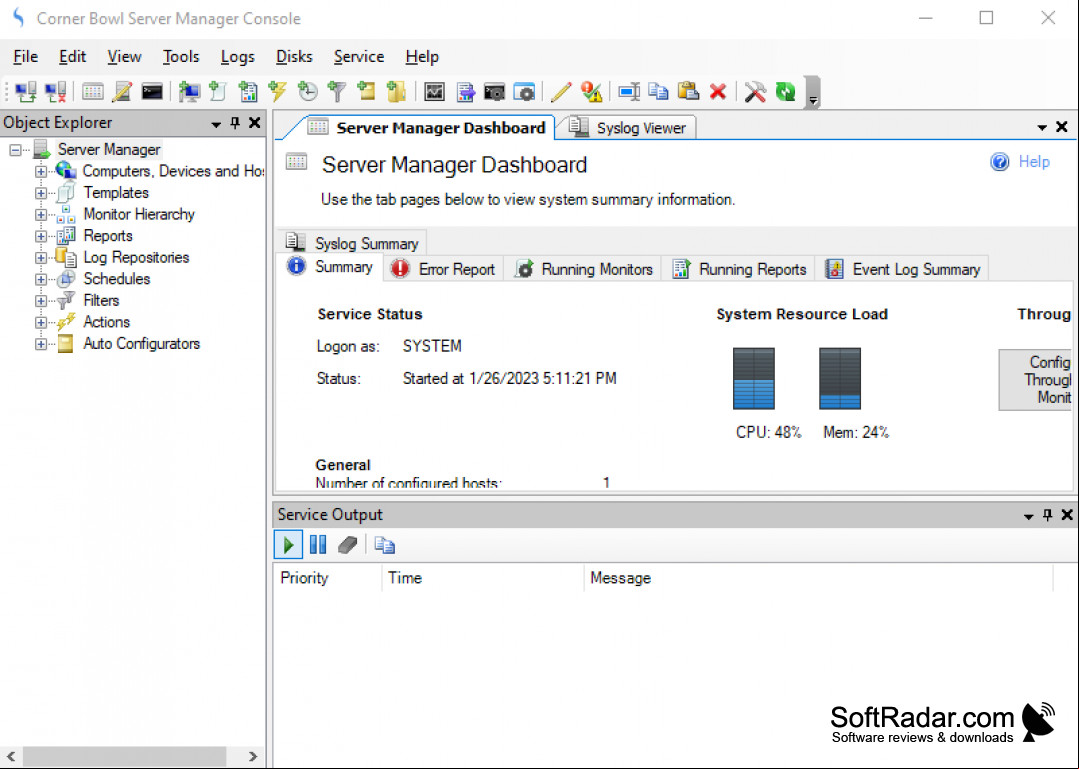The height and width of the screenshot is (769, 1079).
Task: Click the window with gear toolbar icon
Action: coord(524,91)
